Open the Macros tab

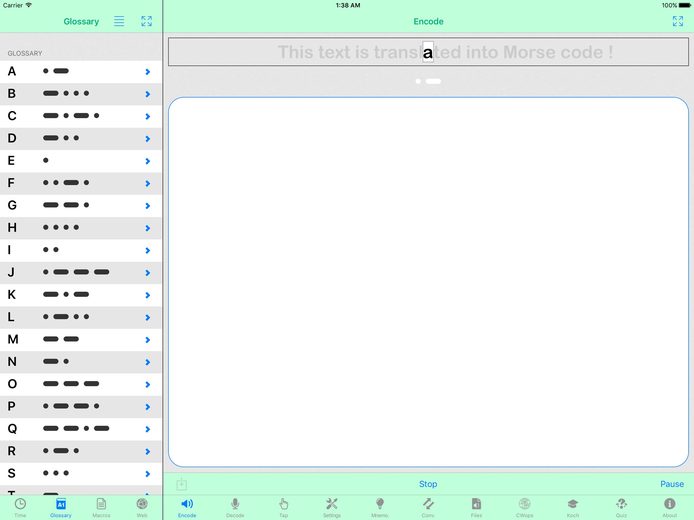(x=101, y=507)
